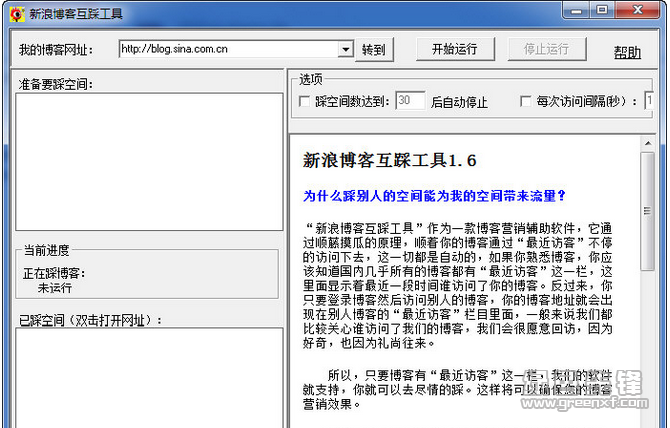Click the 我的博客网址 label
The width and height of the screenshot is (670, 428).
tap(56, 50)
